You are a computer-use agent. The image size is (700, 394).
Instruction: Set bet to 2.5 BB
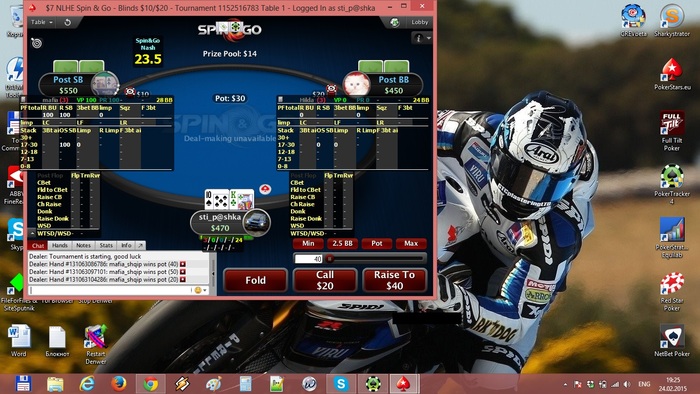(x=342, y=244)
